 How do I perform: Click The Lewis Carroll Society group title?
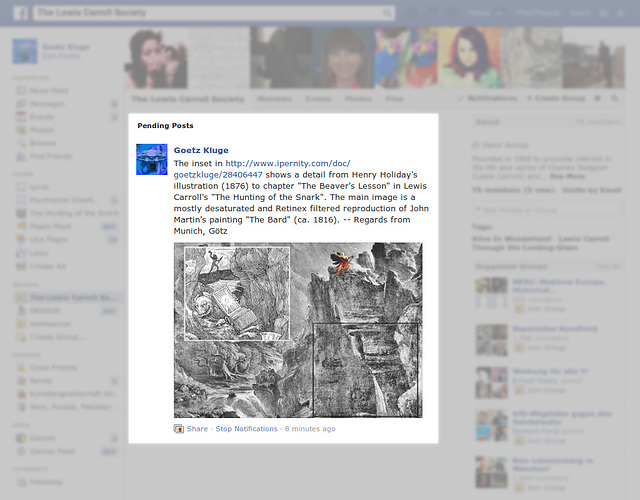click(188, 99)
